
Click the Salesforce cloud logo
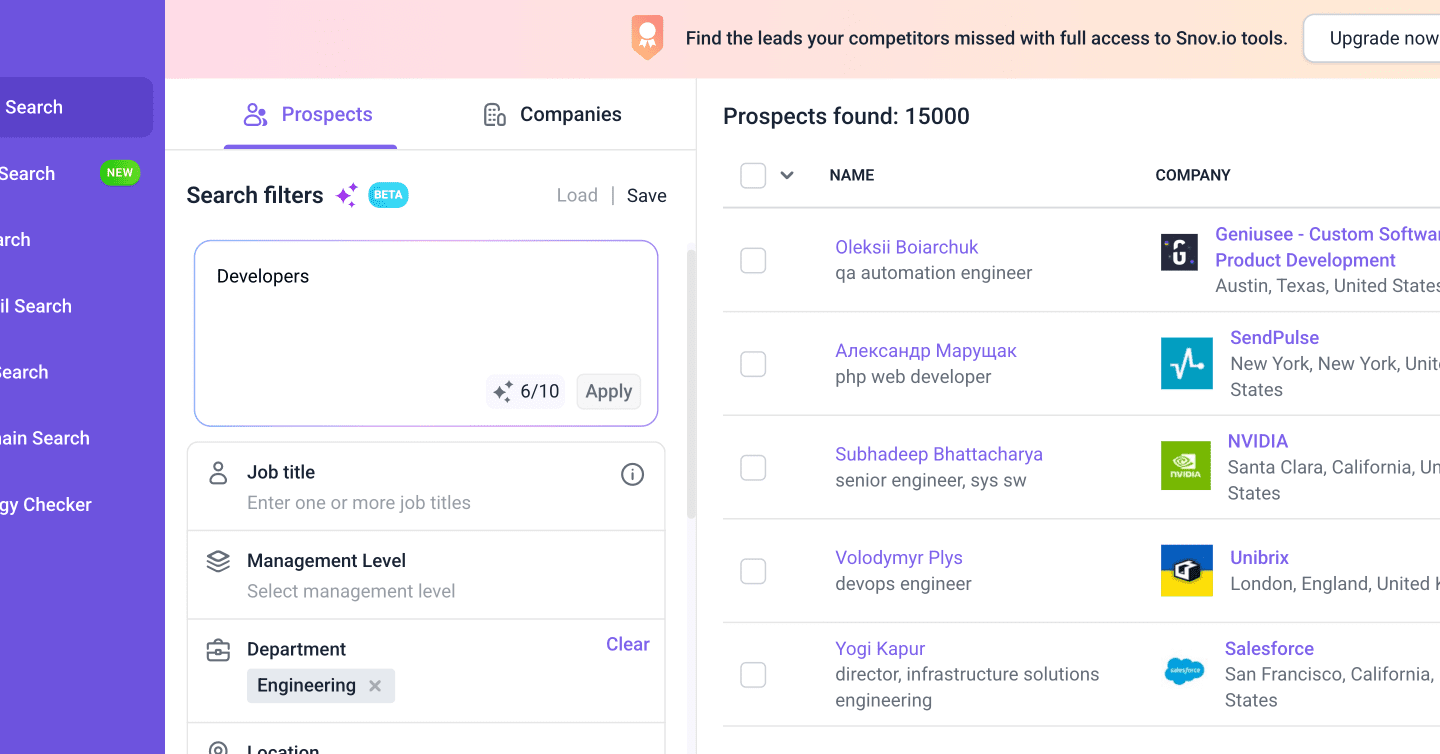click(x=1185, y=671)
